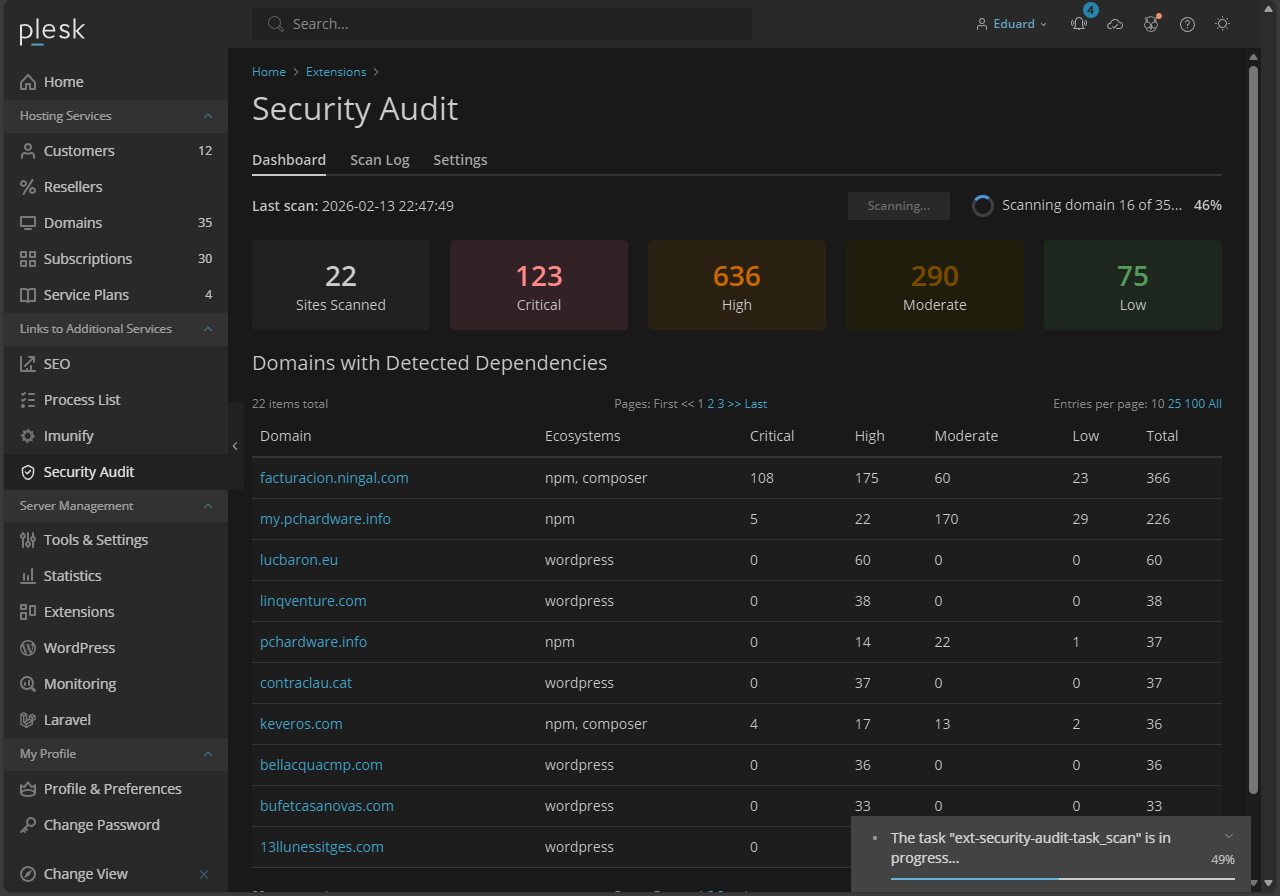Open the Eduard user account dropdown

(1011, 23)
